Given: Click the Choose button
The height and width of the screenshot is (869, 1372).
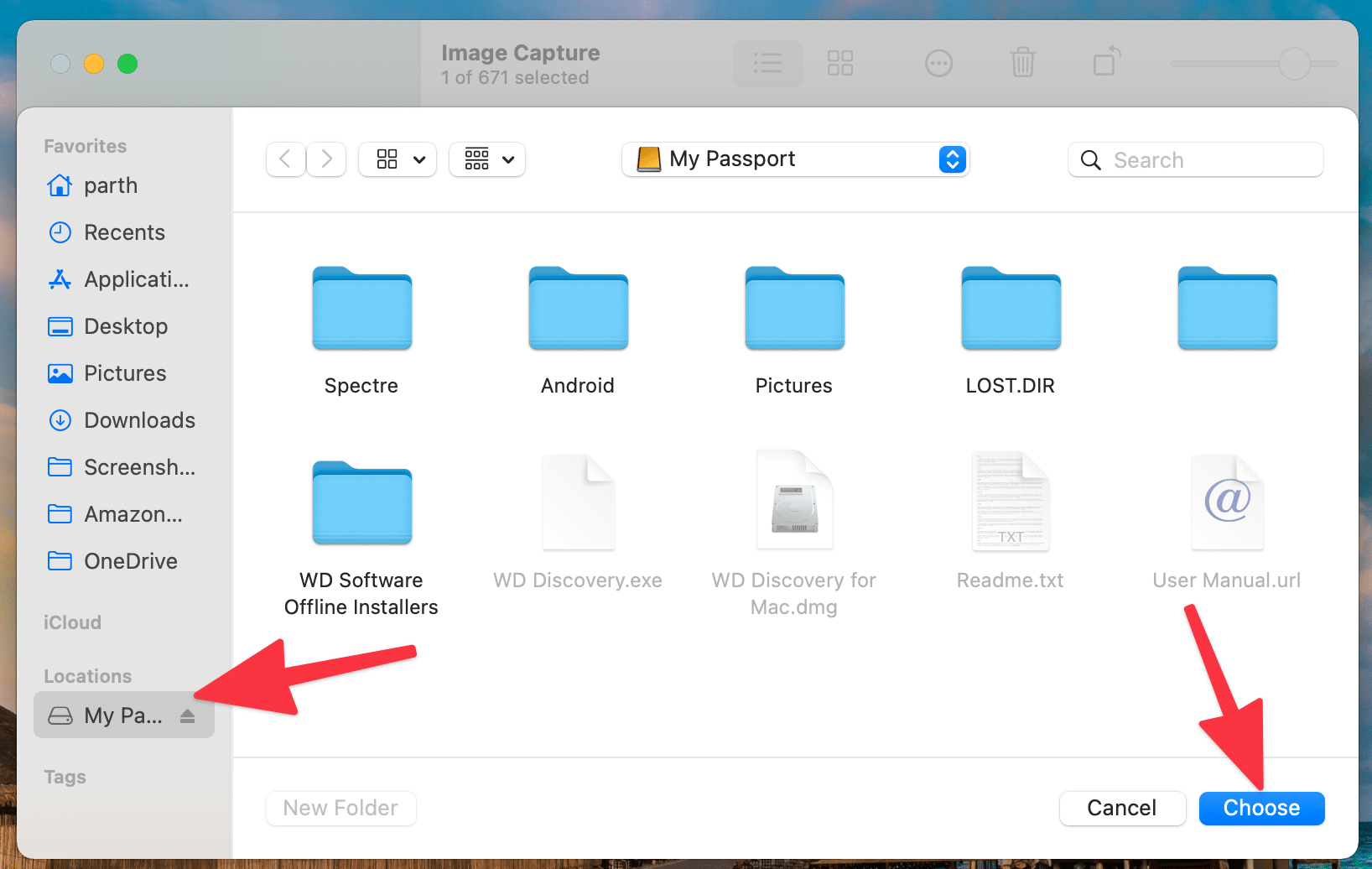Looking at the screenshot, I should (1261, 808).
